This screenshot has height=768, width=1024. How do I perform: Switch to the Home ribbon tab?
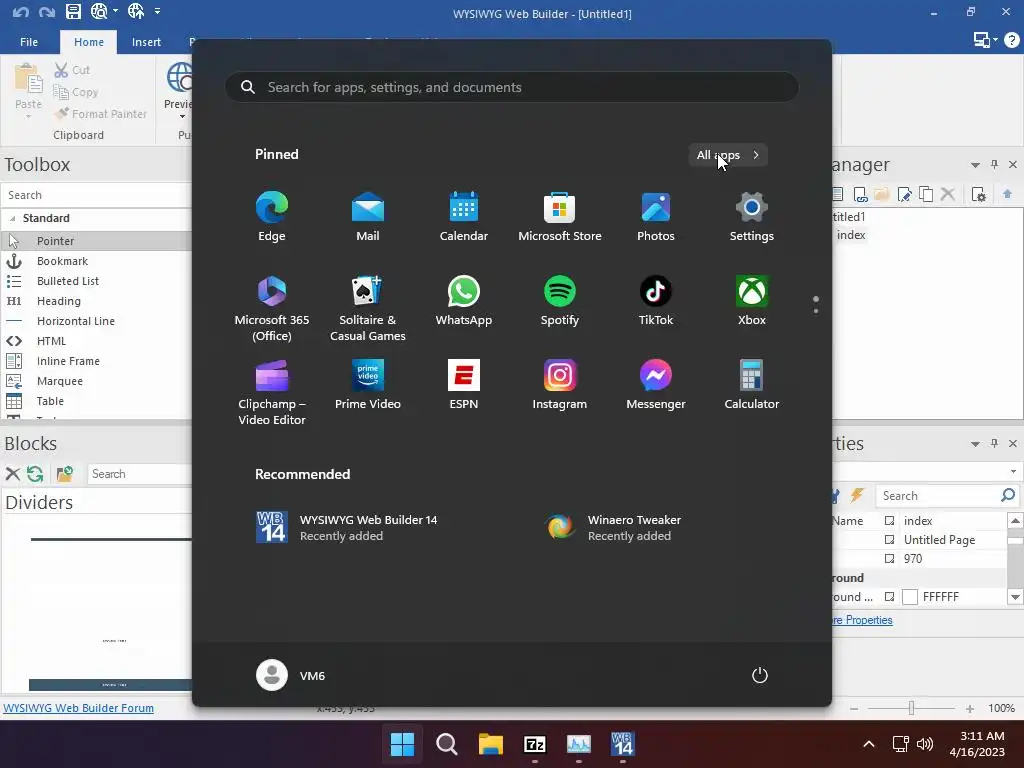point(89,42)
